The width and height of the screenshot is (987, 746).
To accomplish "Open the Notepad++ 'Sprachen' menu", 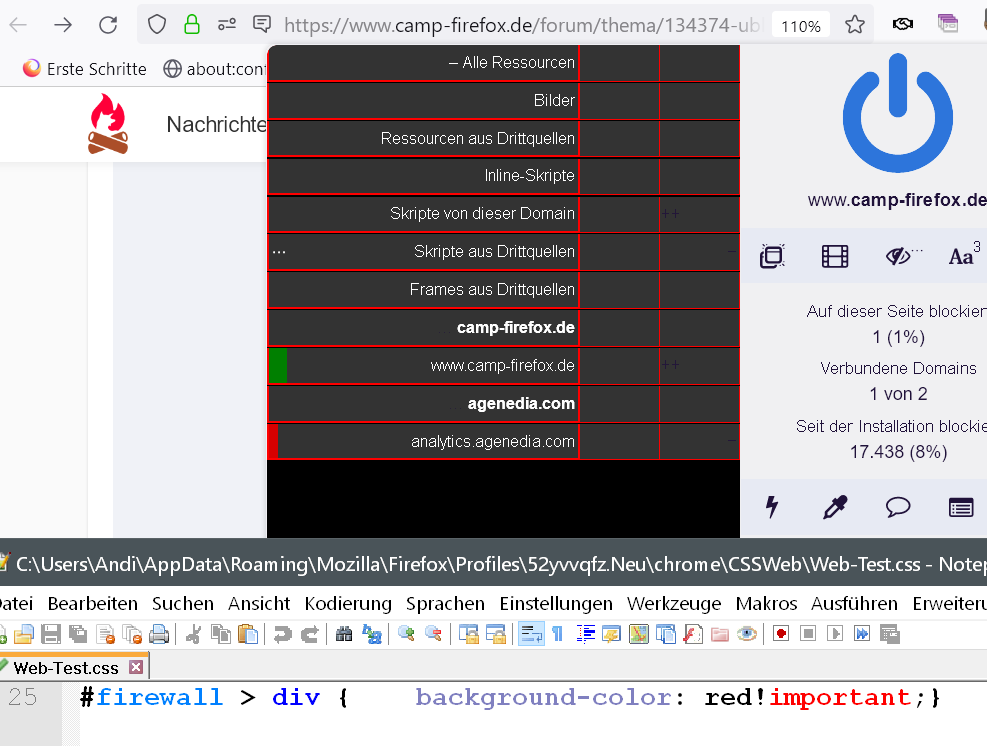I will click(445, 604).
